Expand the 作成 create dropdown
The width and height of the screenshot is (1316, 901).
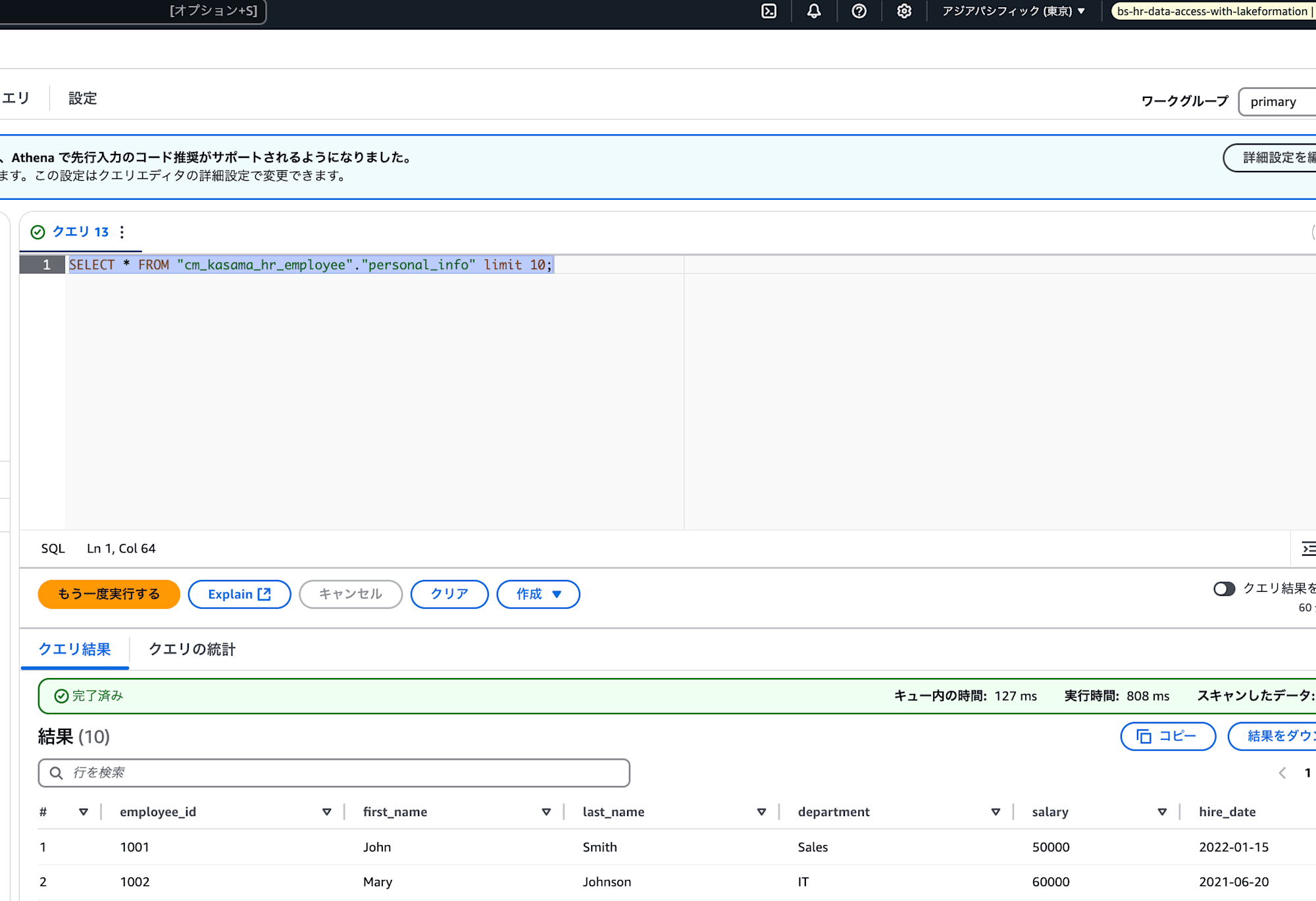pyautogui.click(x=538, y=595)
